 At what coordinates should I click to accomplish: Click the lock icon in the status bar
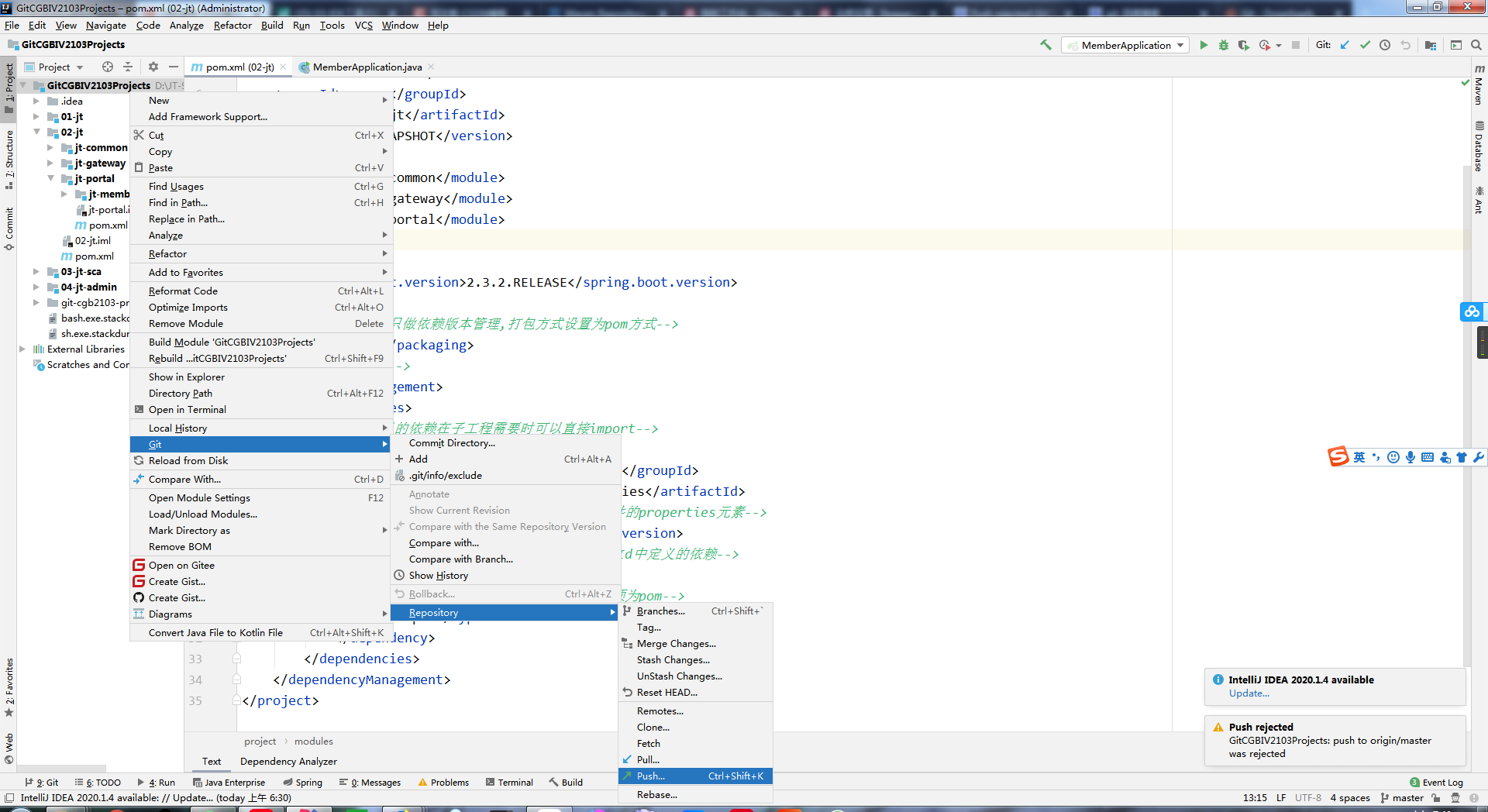[1436, 797]
